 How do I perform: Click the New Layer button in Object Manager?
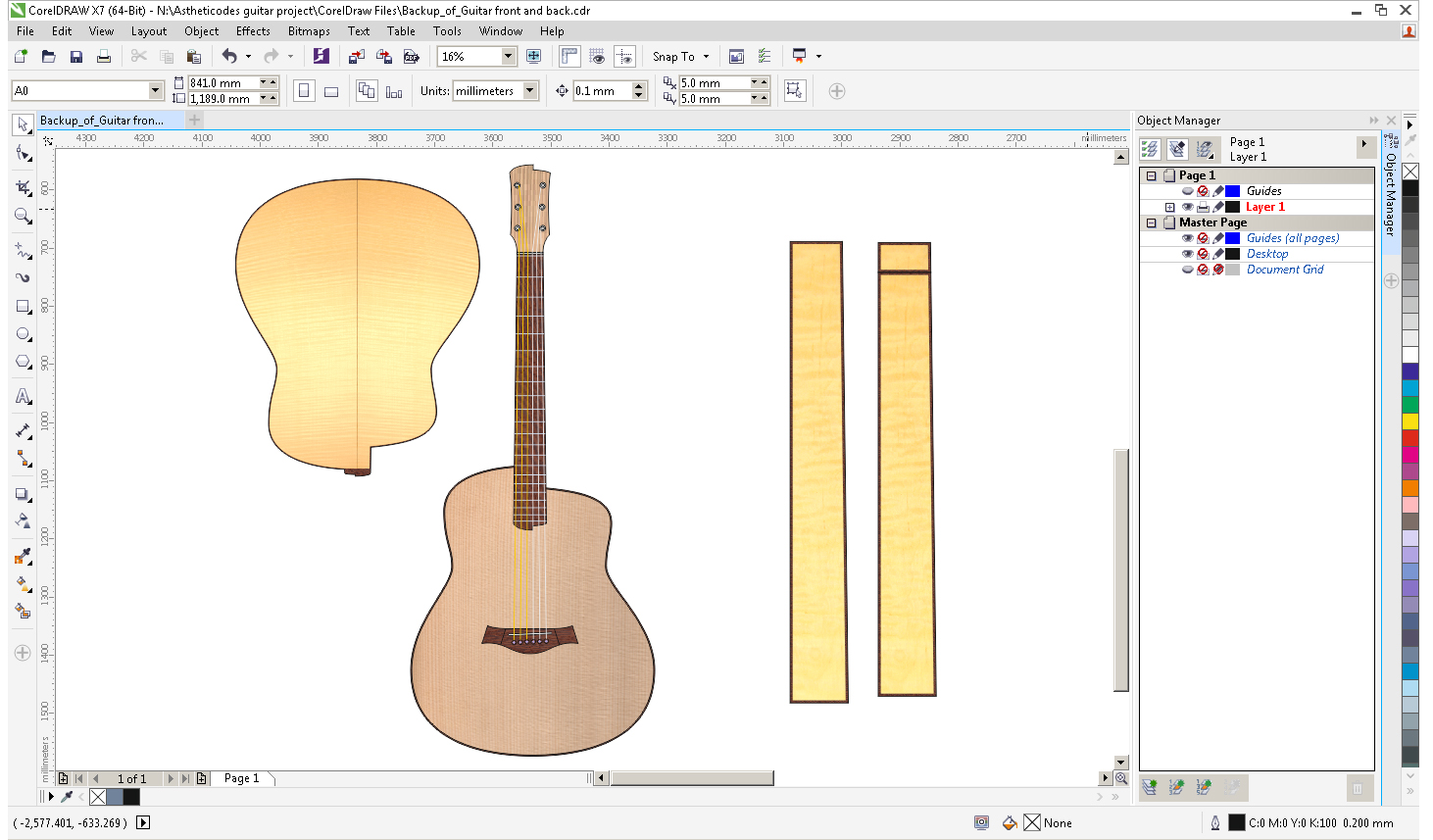(x=1150, y=787)
